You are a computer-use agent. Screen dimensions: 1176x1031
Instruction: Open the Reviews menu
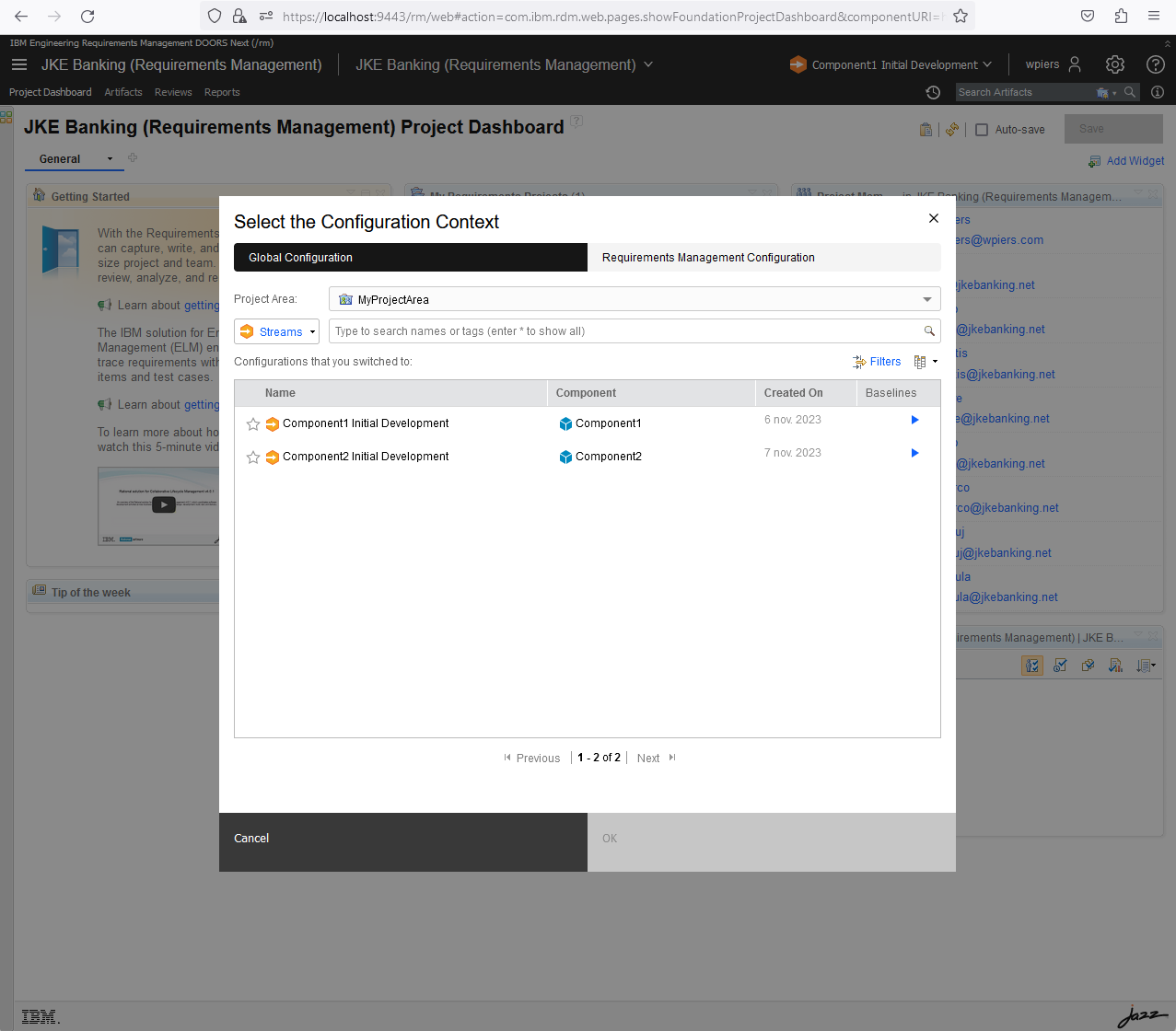click(173, 92)
